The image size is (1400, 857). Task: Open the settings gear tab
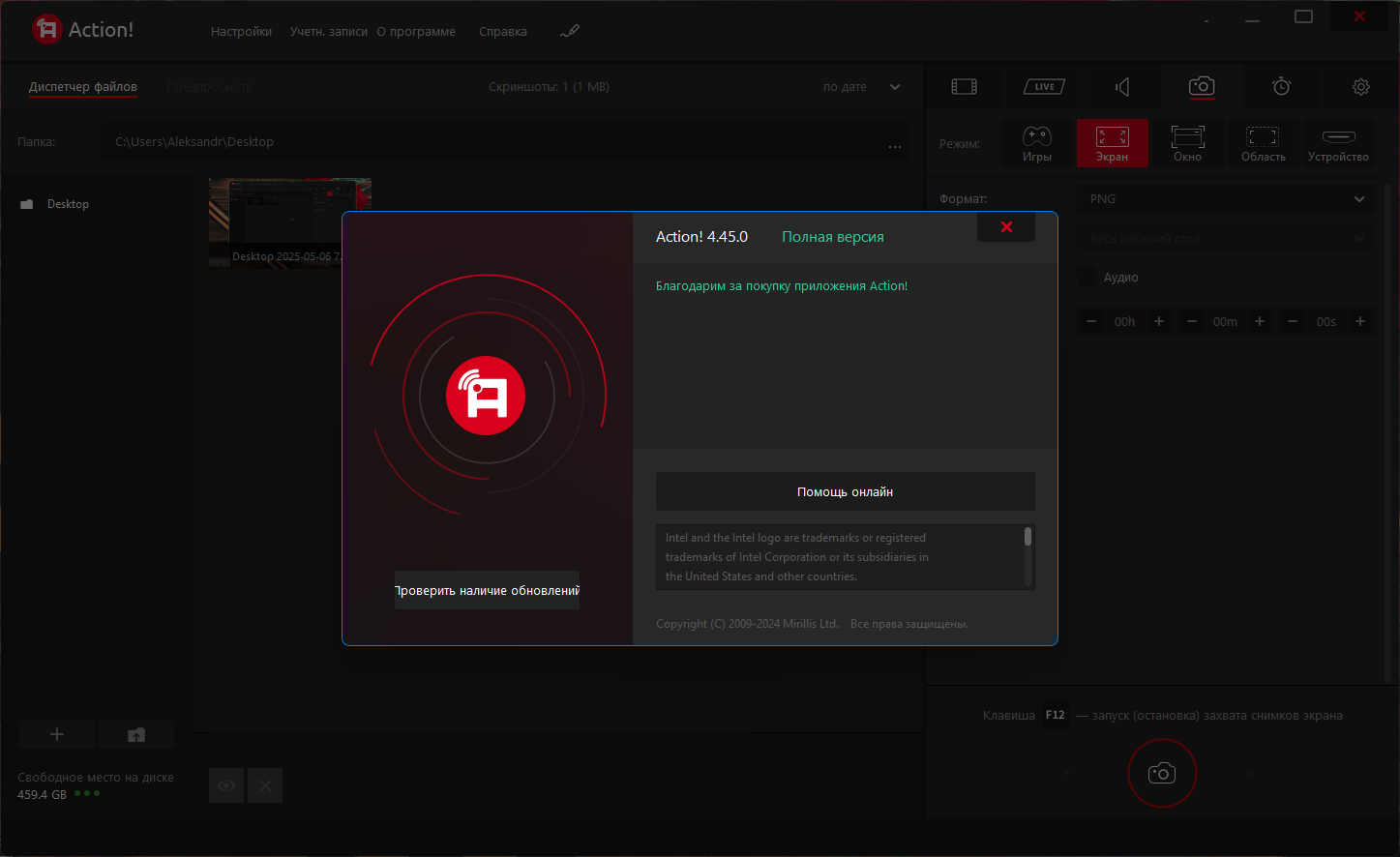pos(1360,87)
